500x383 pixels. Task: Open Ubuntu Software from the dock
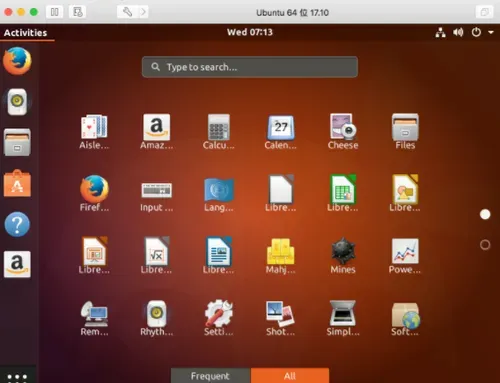point(17,183)
